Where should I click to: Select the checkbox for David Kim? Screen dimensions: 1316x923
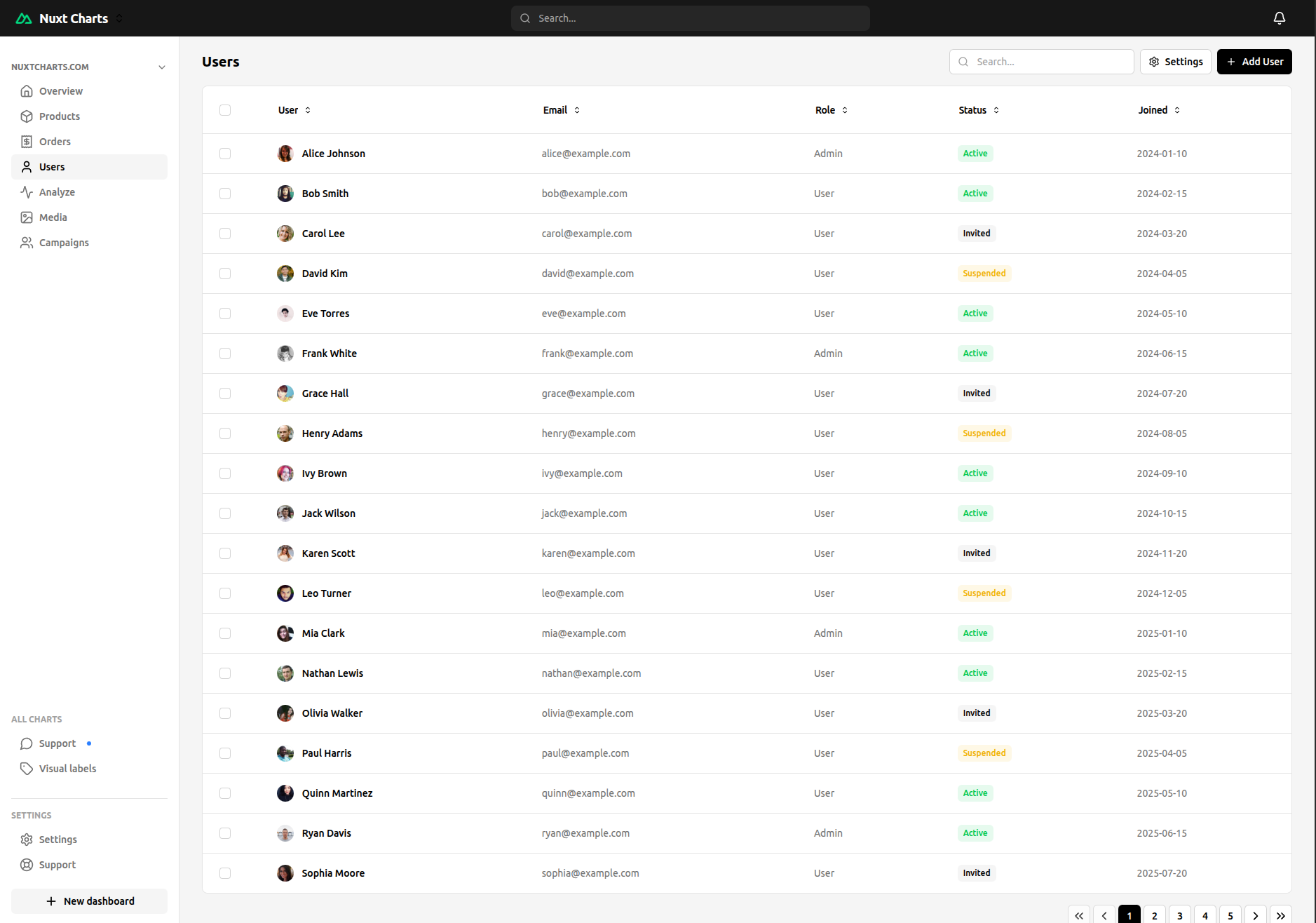point(225,274)
